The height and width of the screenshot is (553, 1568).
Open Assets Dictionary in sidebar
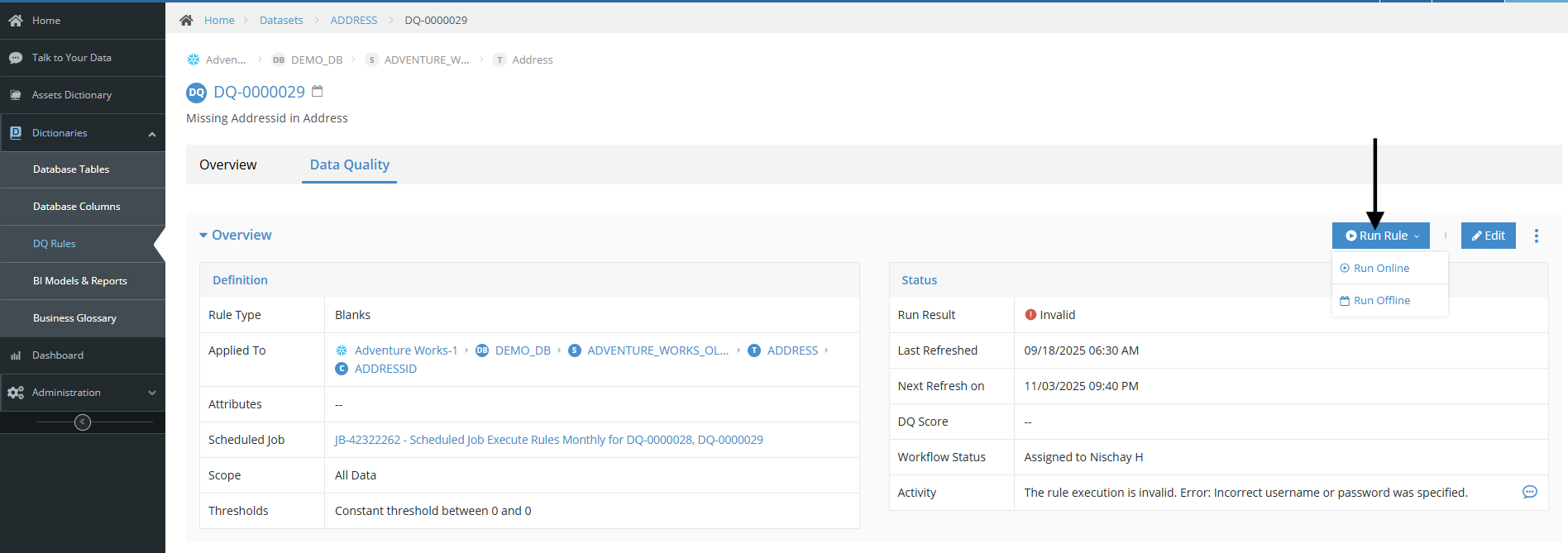point(83,95)
